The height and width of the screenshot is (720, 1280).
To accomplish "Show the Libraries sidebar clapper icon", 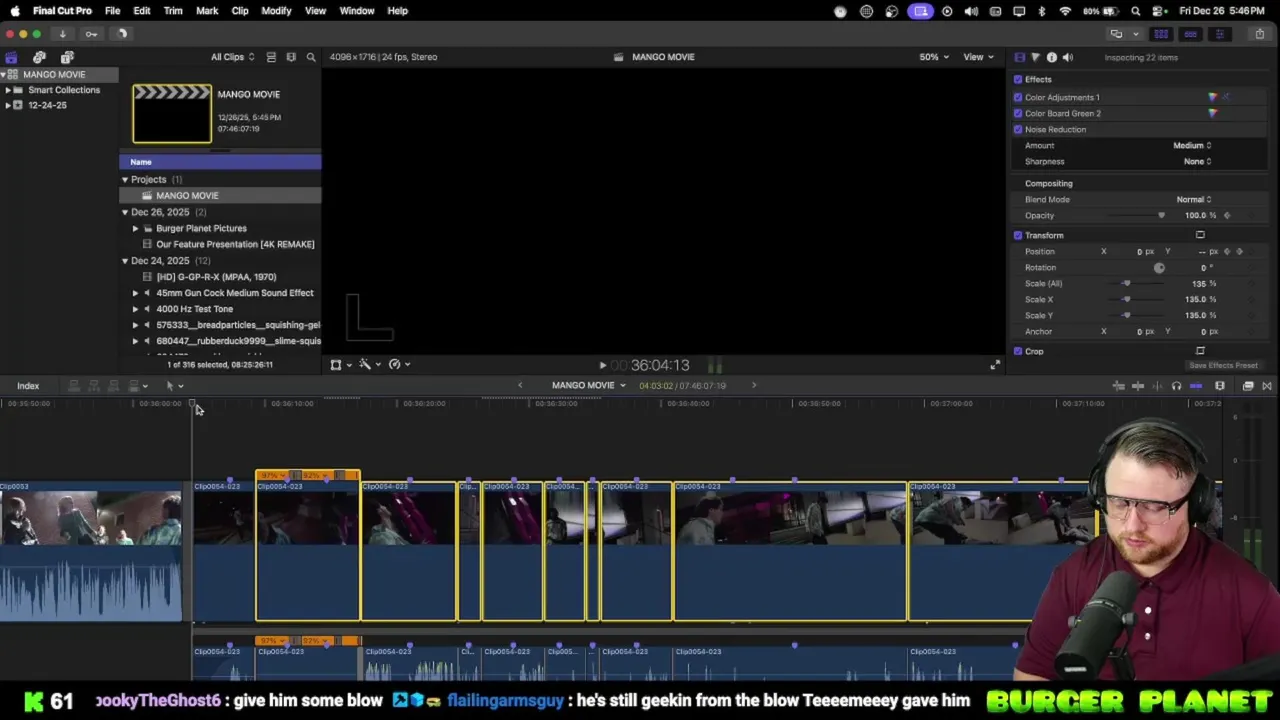I will coord(11,58).
